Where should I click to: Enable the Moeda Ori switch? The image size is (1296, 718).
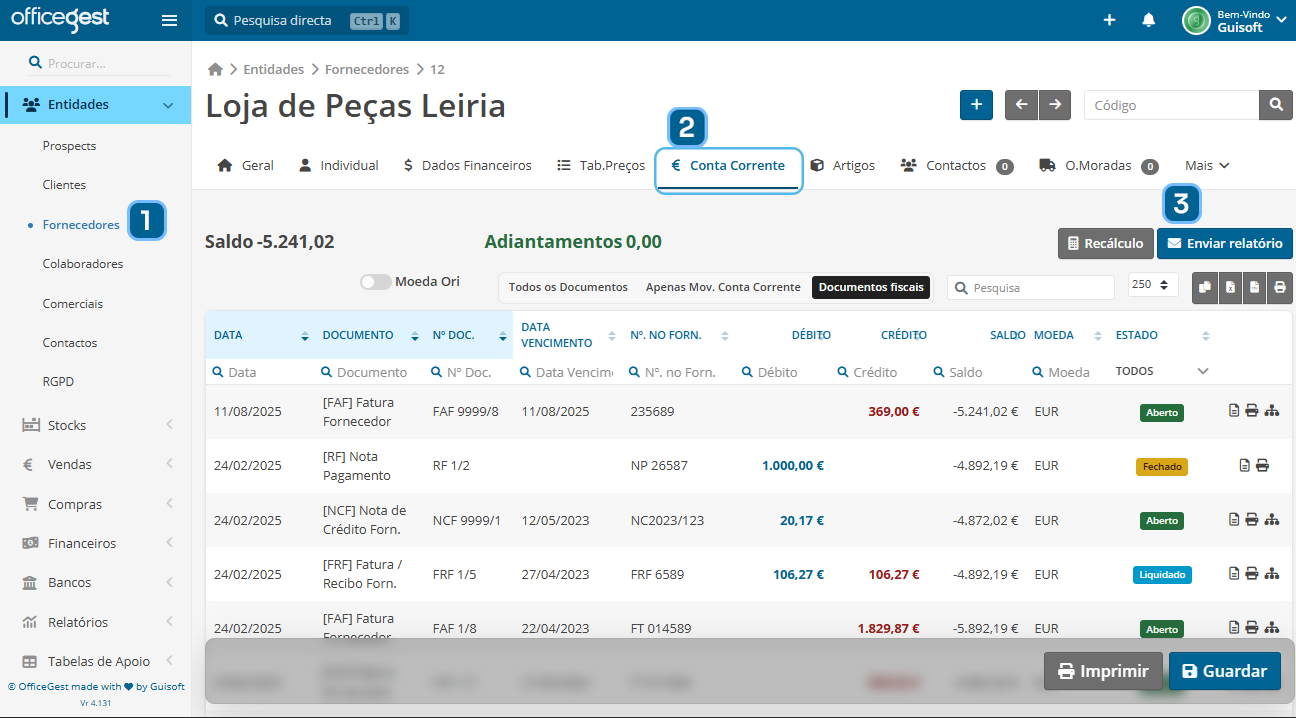(x=376, y=282)
